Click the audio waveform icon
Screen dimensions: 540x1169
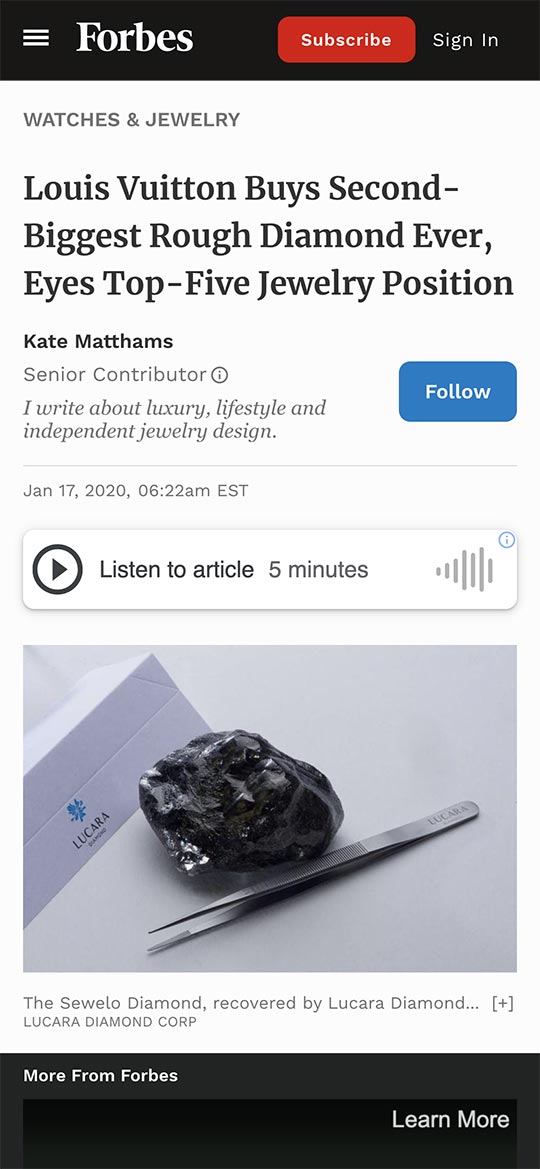(x=465, y=570)
